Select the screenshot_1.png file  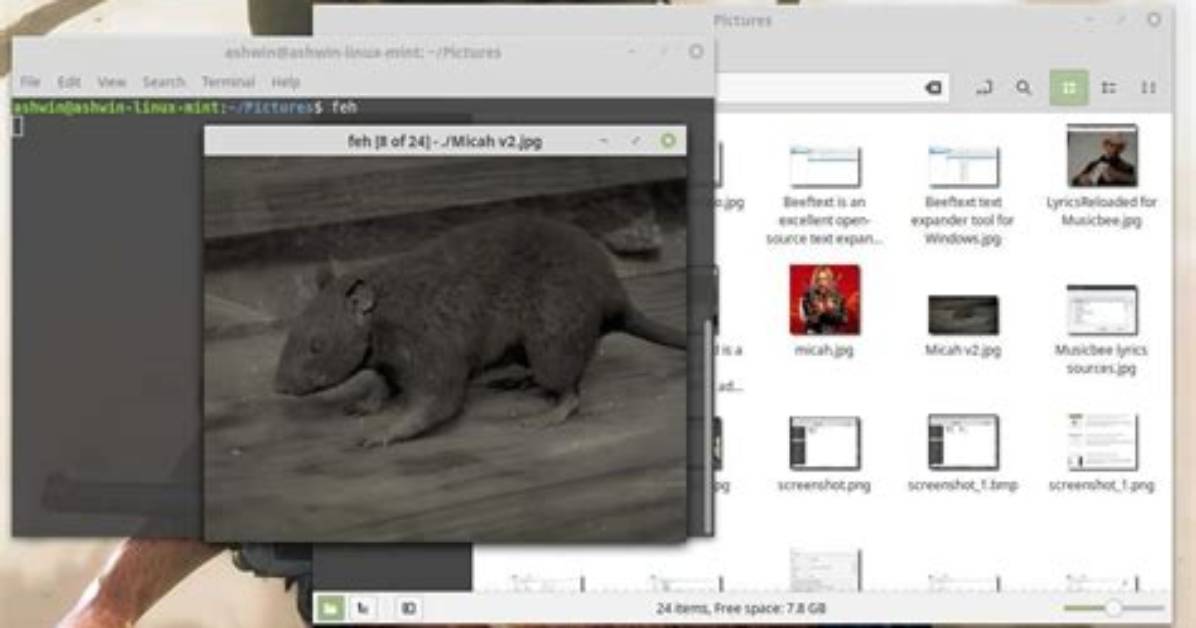pos(1101,454)
